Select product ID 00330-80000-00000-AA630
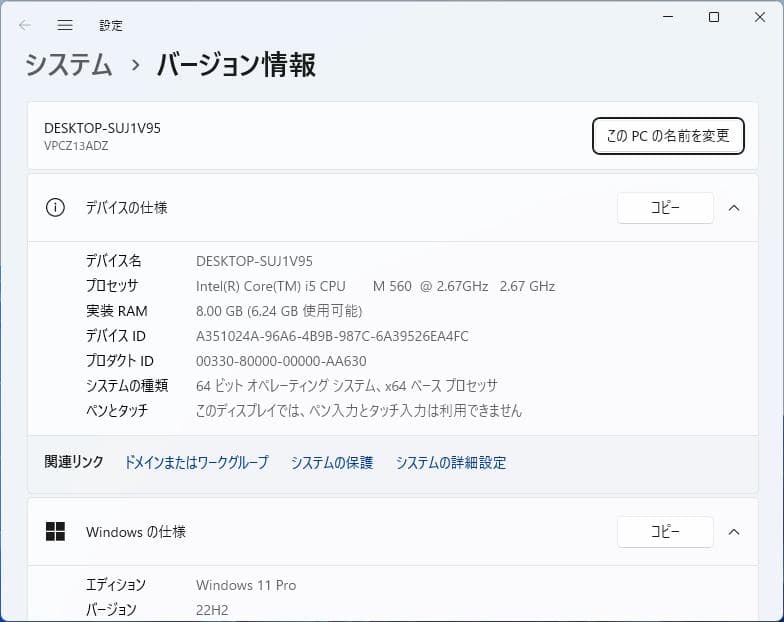 (x=281, y=361)
